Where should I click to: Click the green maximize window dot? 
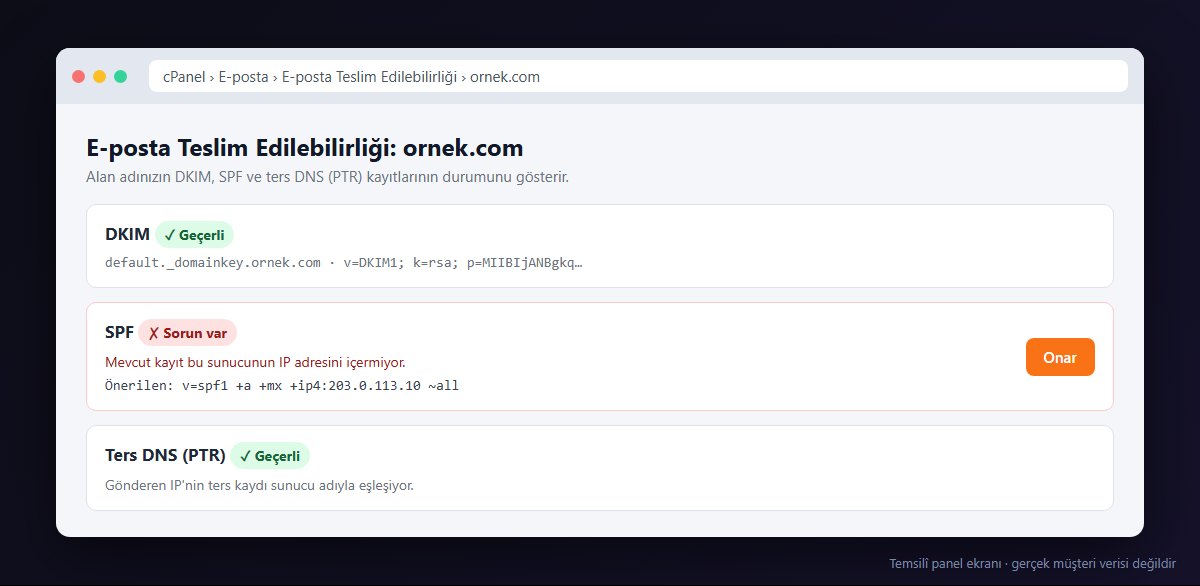pos(121,76)
